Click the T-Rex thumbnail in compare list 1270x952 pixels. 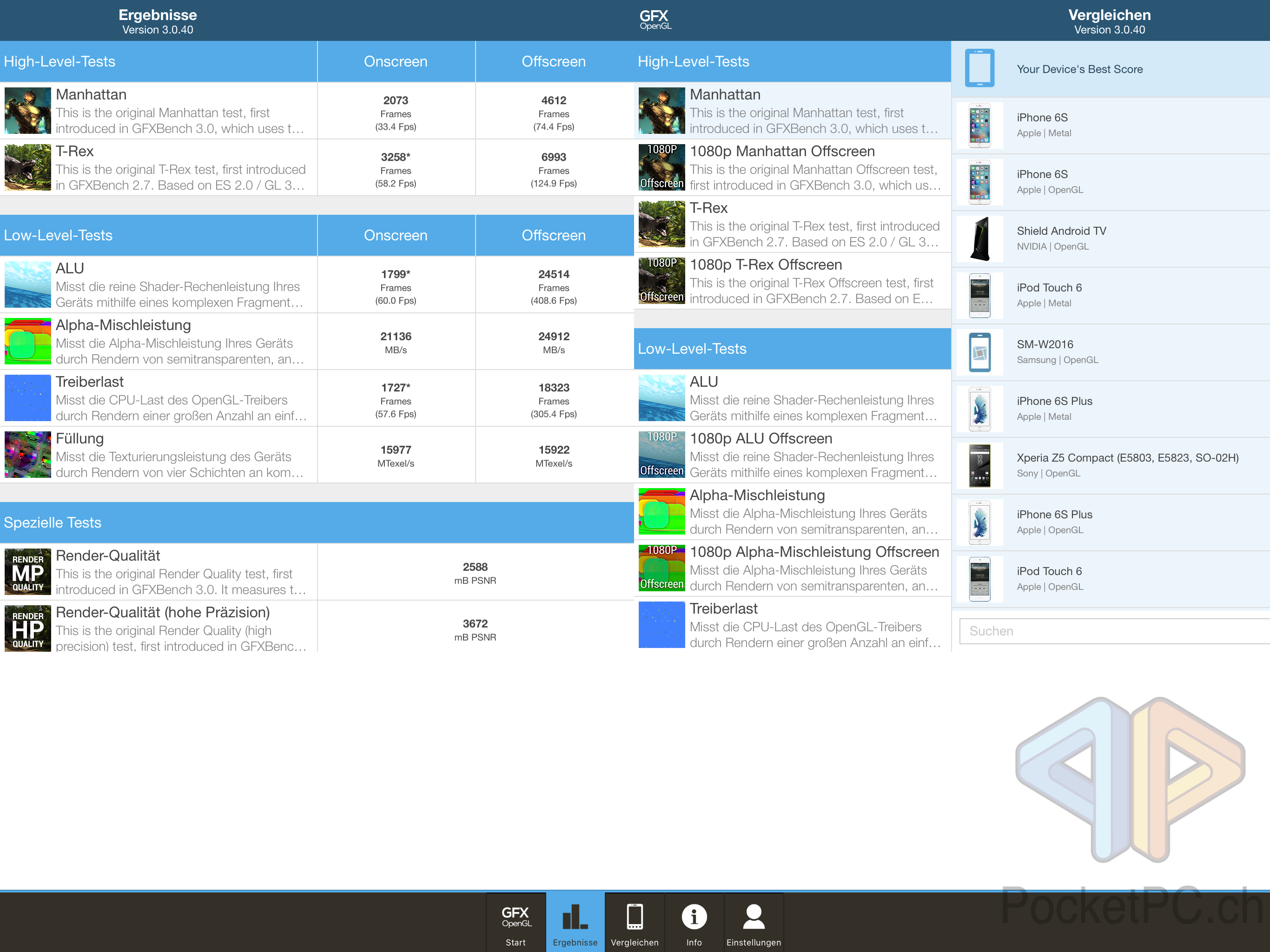click(x=661, y=224)
